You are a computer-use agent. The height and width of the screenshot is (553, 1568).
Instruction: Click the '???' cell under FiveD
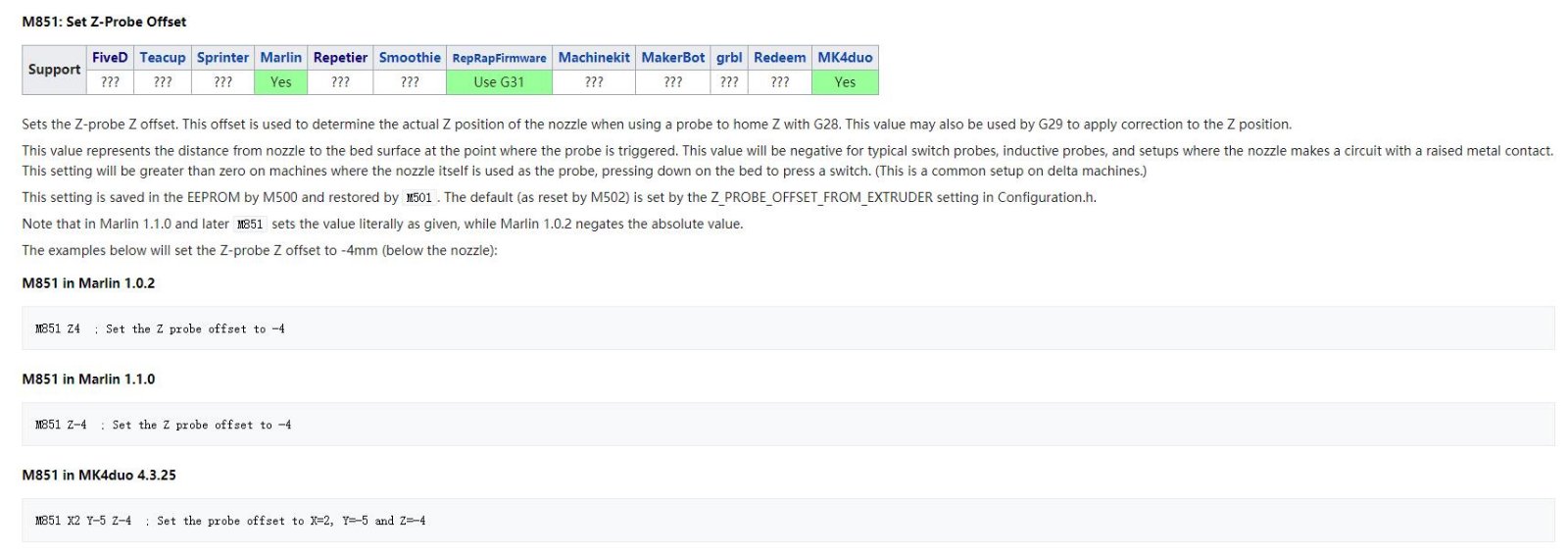[110, 82]
